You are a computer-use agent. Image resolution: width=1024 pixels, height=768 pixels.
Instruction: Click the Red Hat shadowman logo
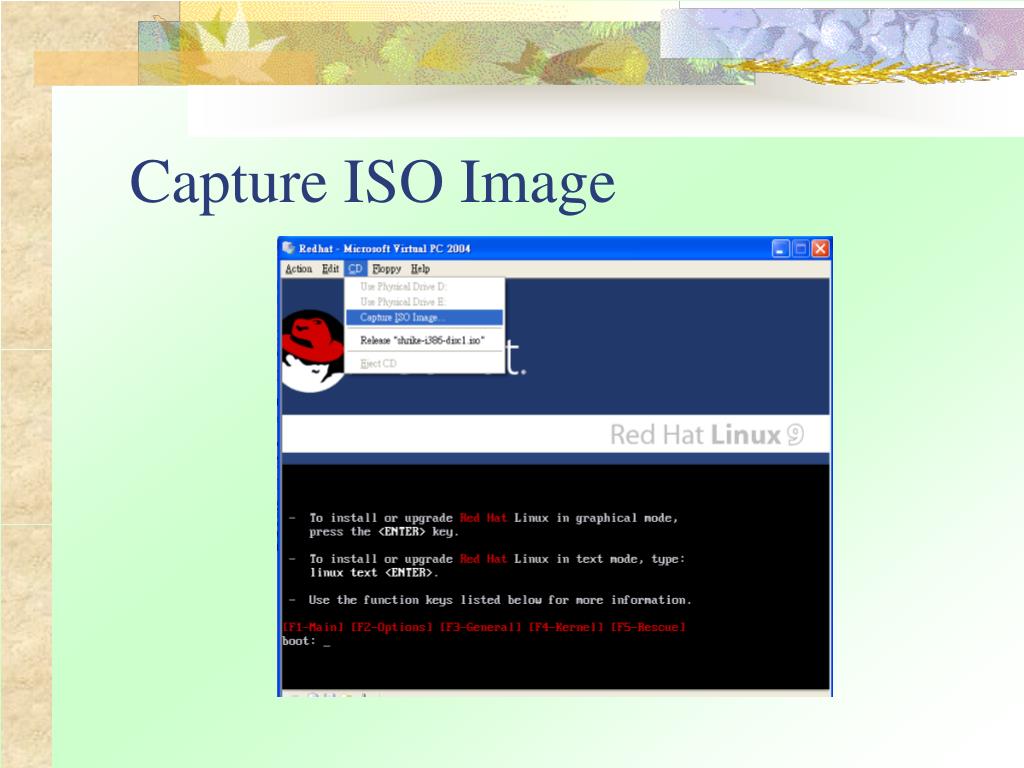tap(313, 351)
